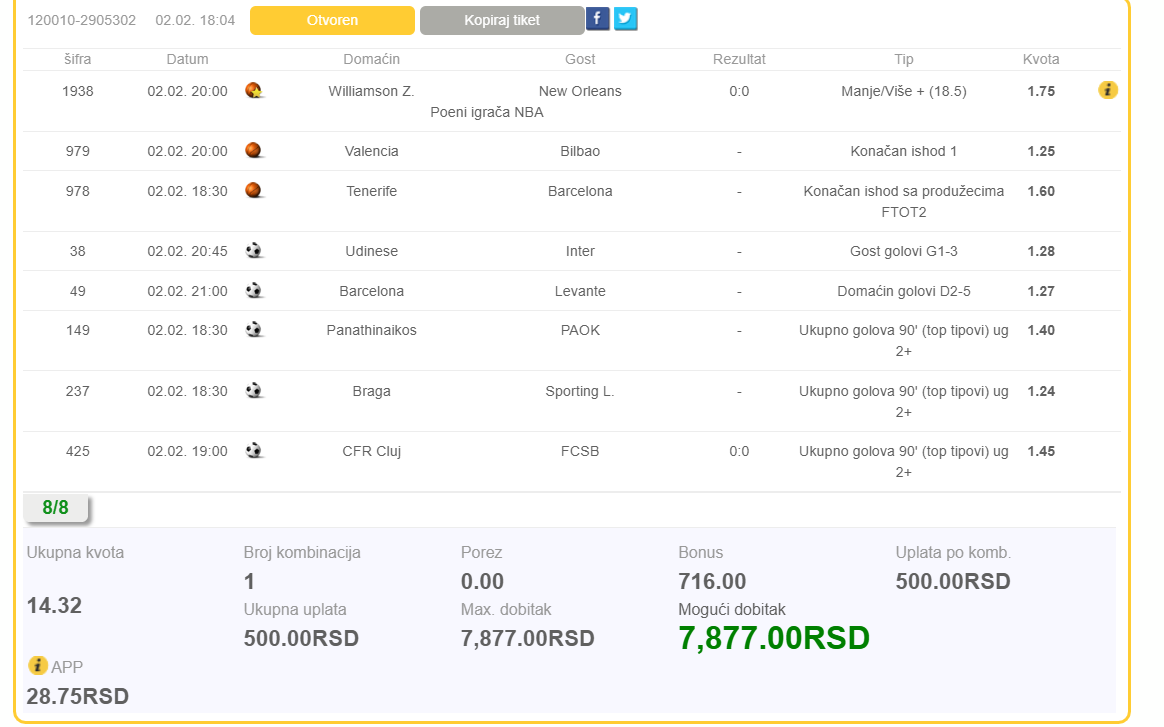Click odds value 1.25
This screenshot has height=727, width=1164.
[1041, 151]
